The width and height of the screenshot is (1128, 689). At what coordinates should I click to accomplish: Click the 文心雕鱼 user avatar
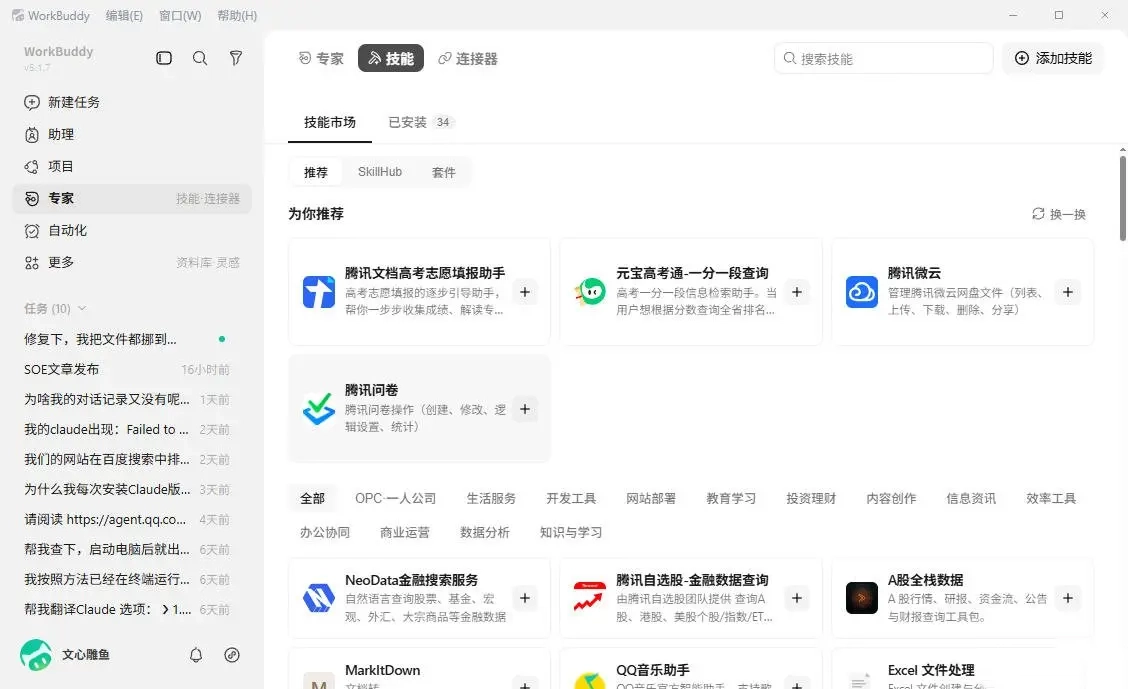click(x=36, y=655)
